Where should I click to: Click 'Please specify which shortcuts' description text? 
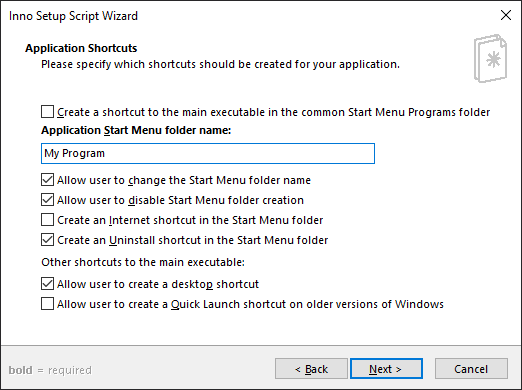[220, 64]
